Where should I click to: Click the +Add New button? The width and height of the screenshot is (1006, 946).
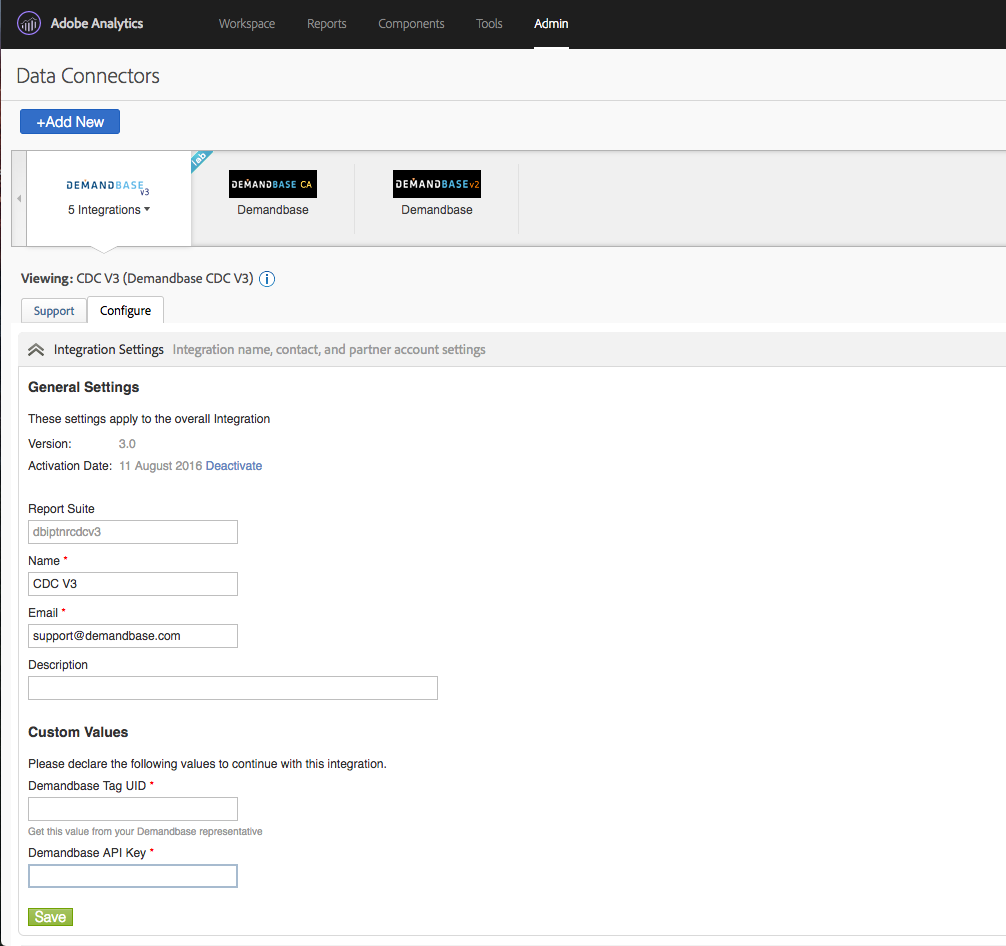pyautogui.click(x=70, y=122)
